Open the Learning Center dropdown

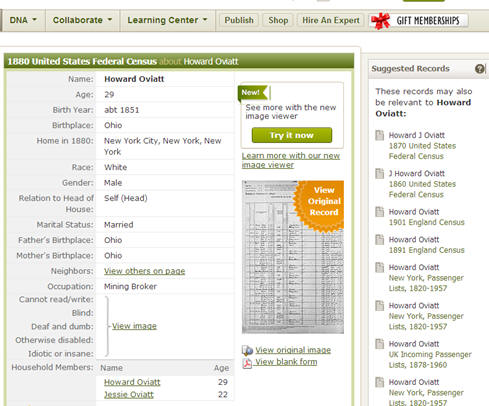click(167, 20)
